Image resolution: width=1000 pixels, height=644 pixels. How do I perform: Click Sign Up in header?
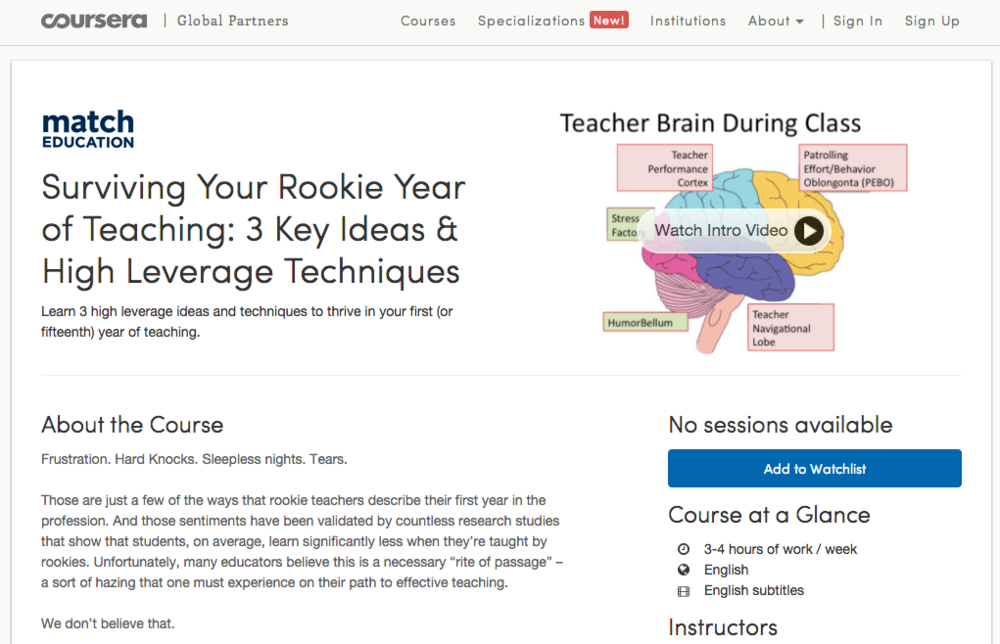[932, 21]
